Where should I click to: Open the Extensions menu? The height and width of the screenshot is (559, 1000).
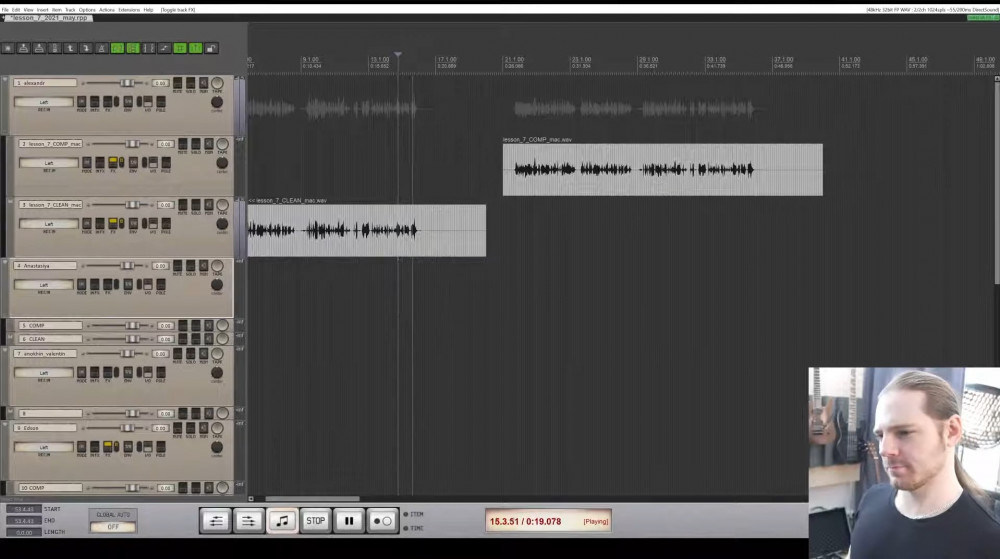tap(129, 9)
